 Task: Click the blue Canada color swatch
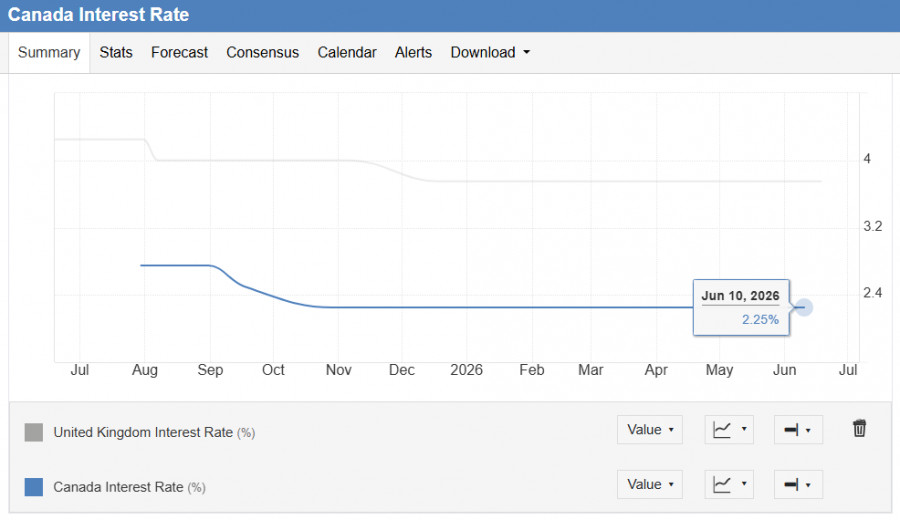click(34, 487)
